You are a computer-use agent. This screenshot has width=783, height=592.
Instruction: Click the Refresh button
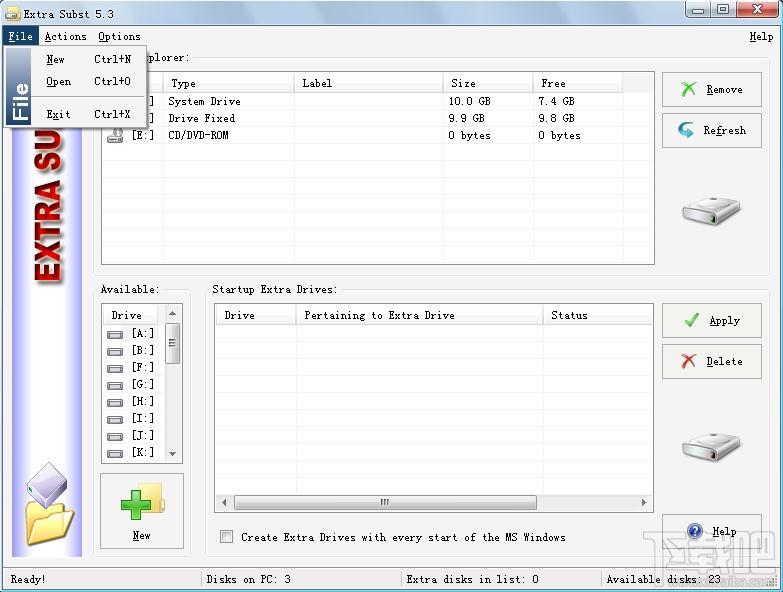712,130
